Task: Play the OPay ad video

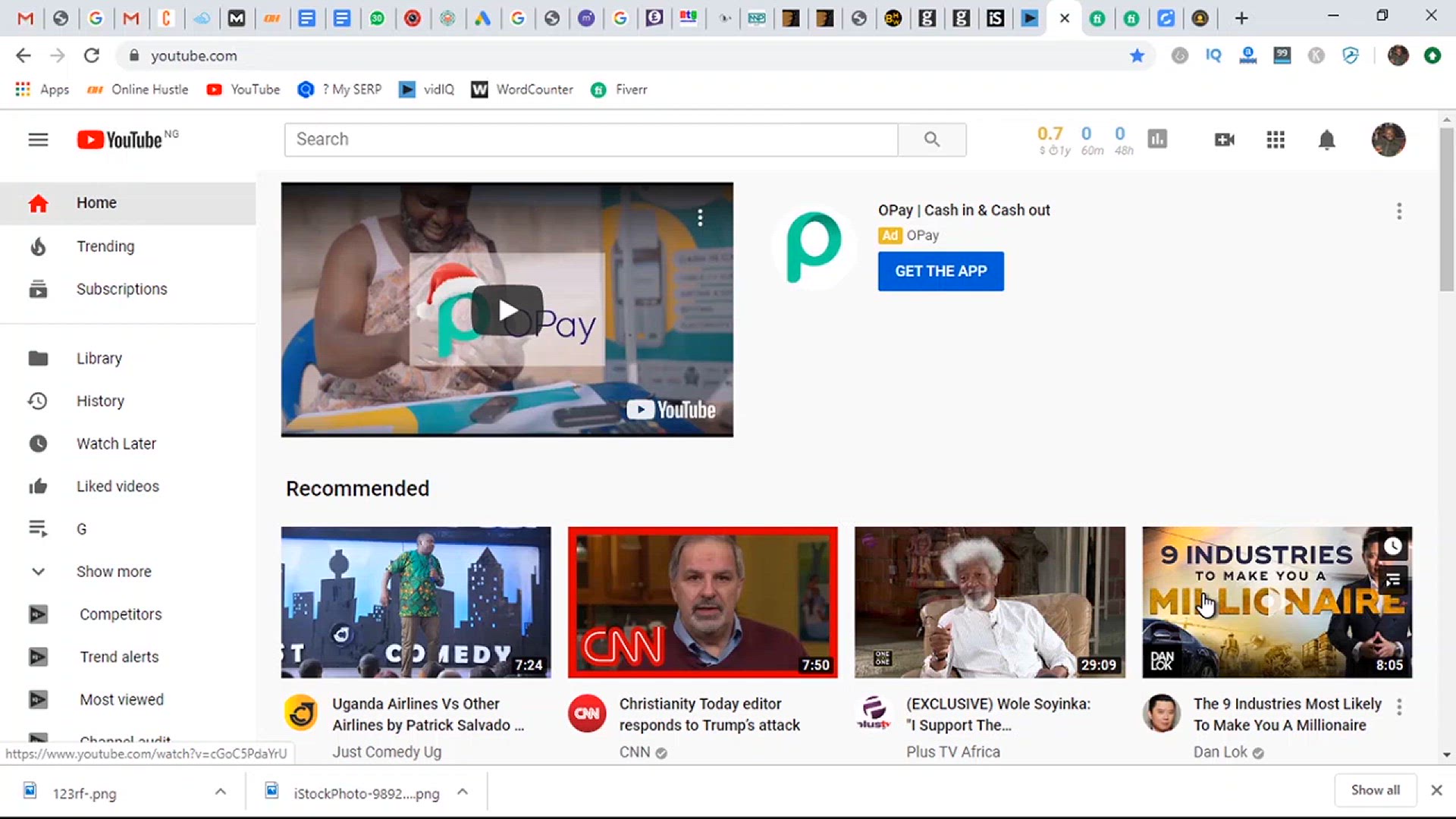Action: (507, 310)
